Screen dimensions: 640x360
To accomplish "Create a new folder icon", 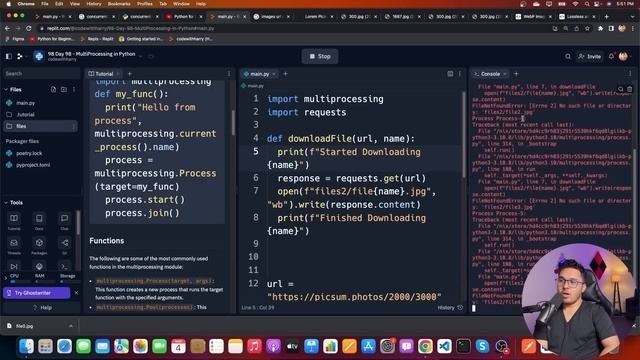I will pyautogui.click(x=64, y=89).
